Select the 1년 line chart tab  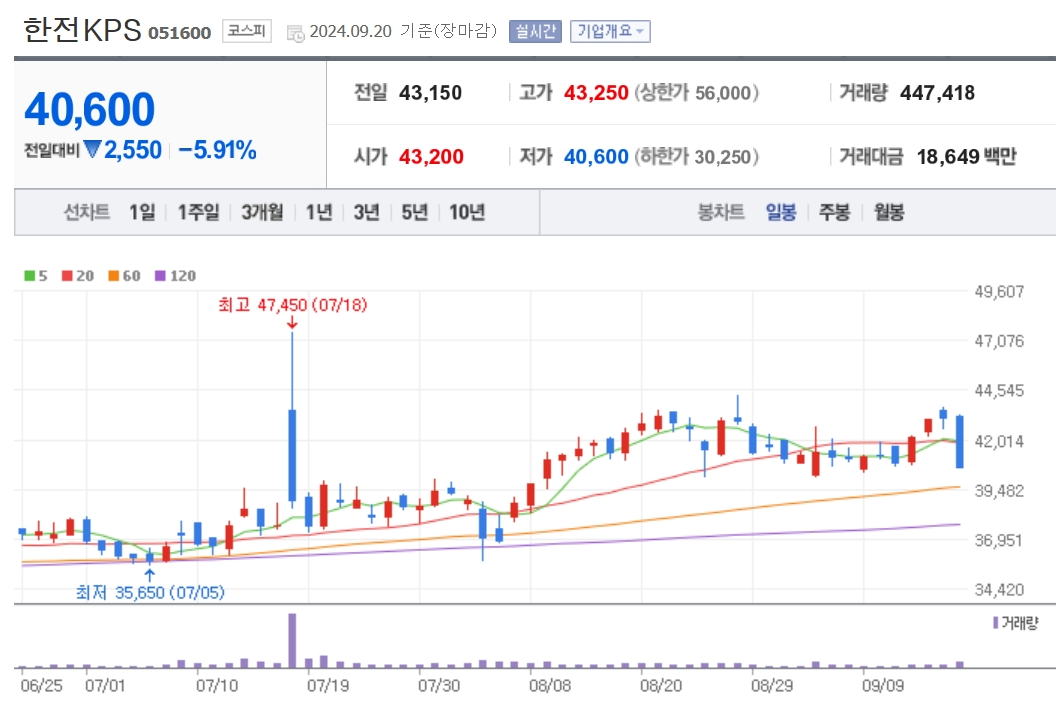(319, 212)
